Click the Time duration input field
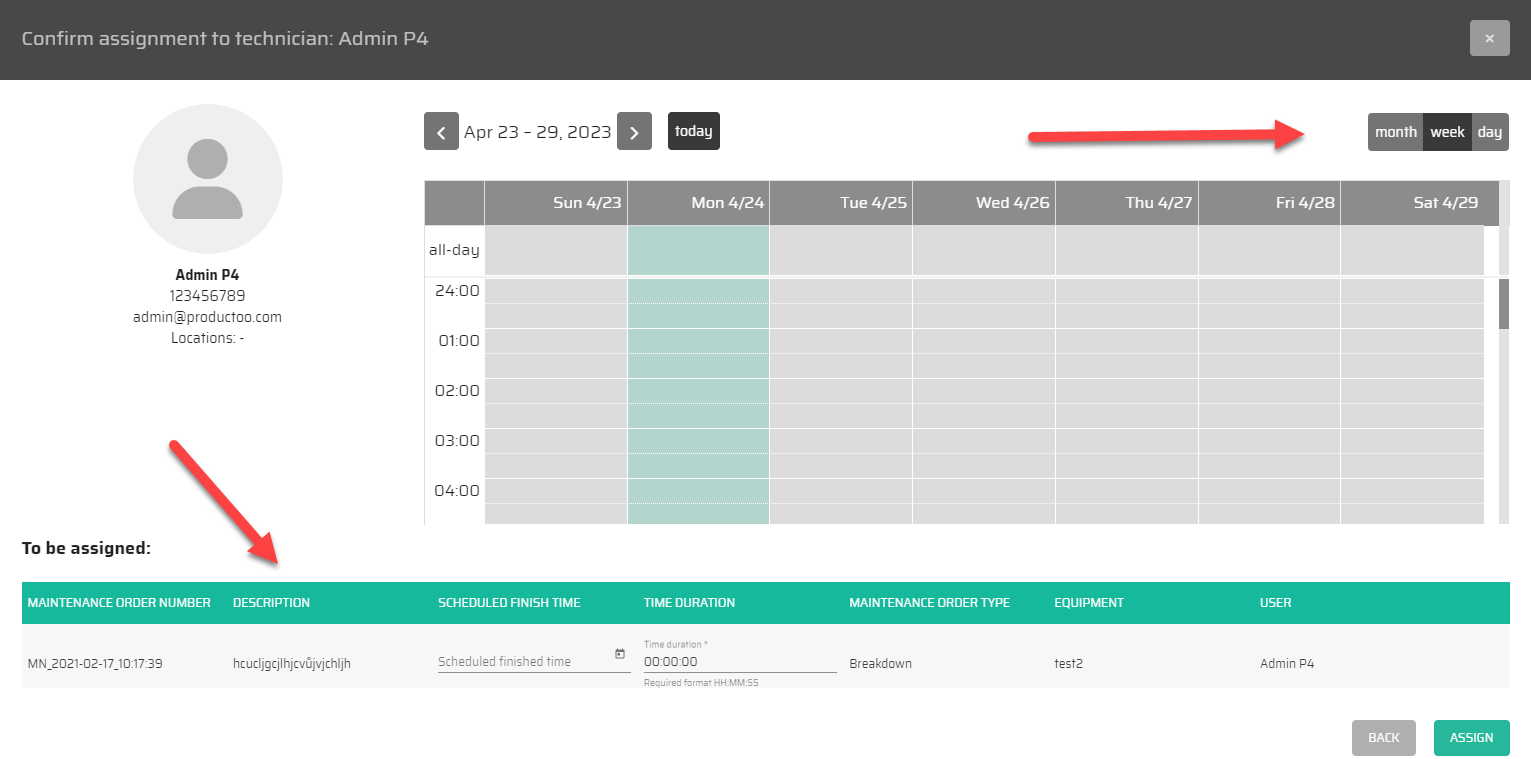The image size is (1531, 759). pyautogui.click(x=739, y=661)
